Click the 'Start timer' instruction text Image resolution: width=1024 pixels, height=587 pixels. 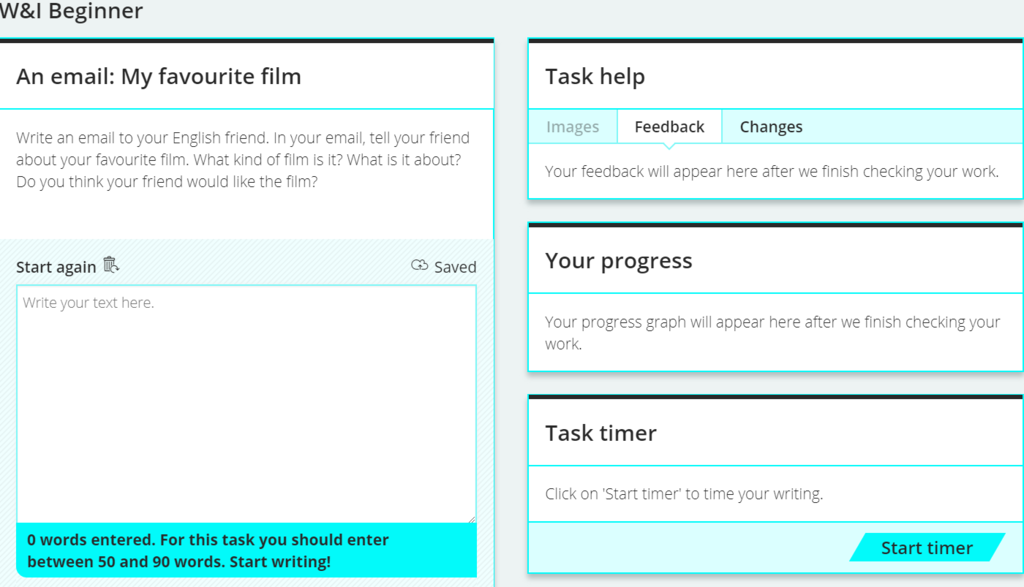684,494
